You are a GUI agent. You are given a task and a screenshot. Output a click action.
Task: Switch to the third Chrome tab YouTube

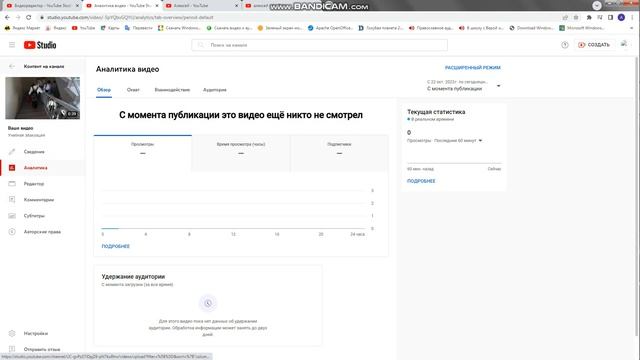(202, 6)
